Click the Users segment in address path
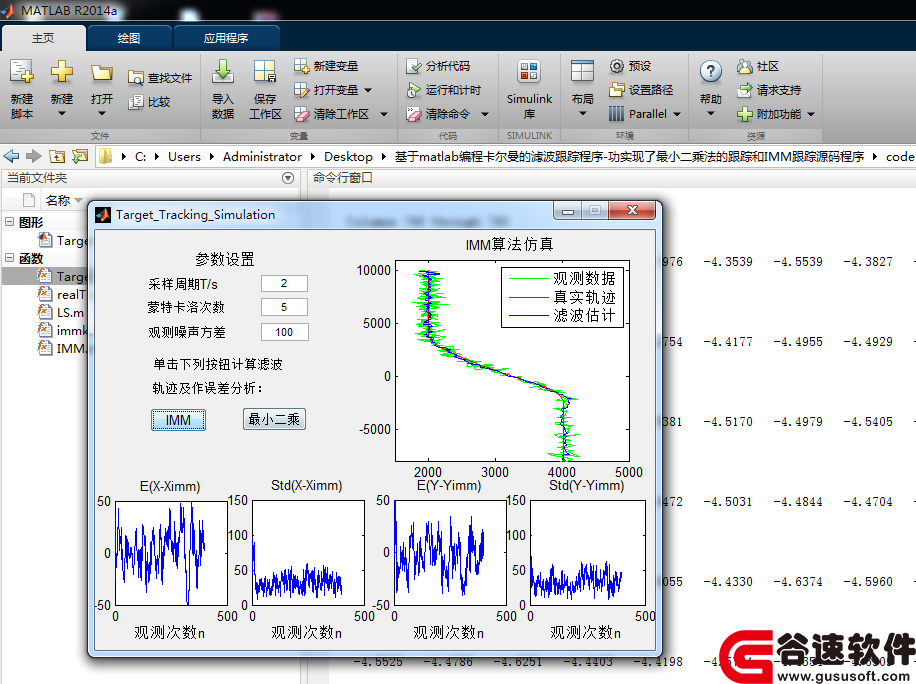The height and width of the screenshot is (684, 916). tap(184, 157)
